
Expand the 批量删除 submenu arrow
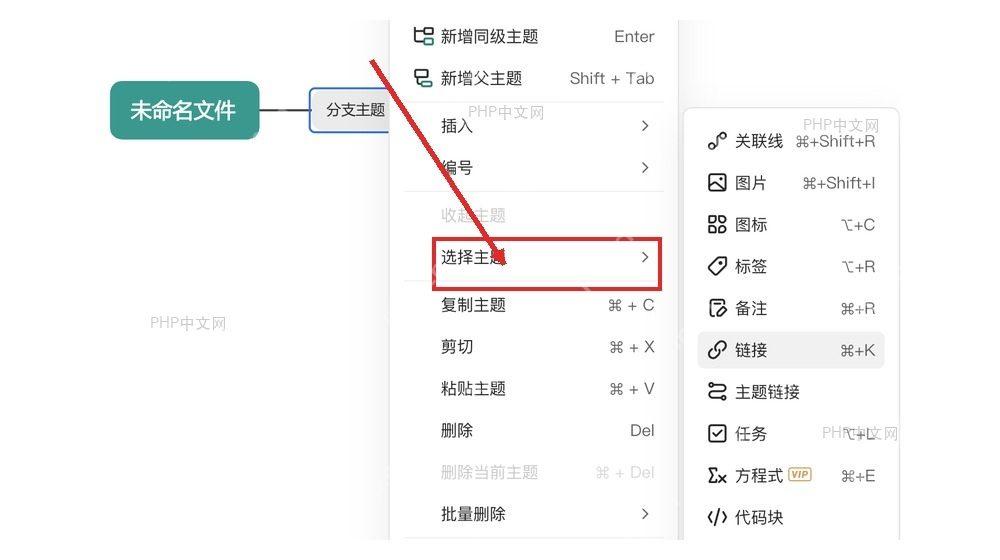[645, 514]
